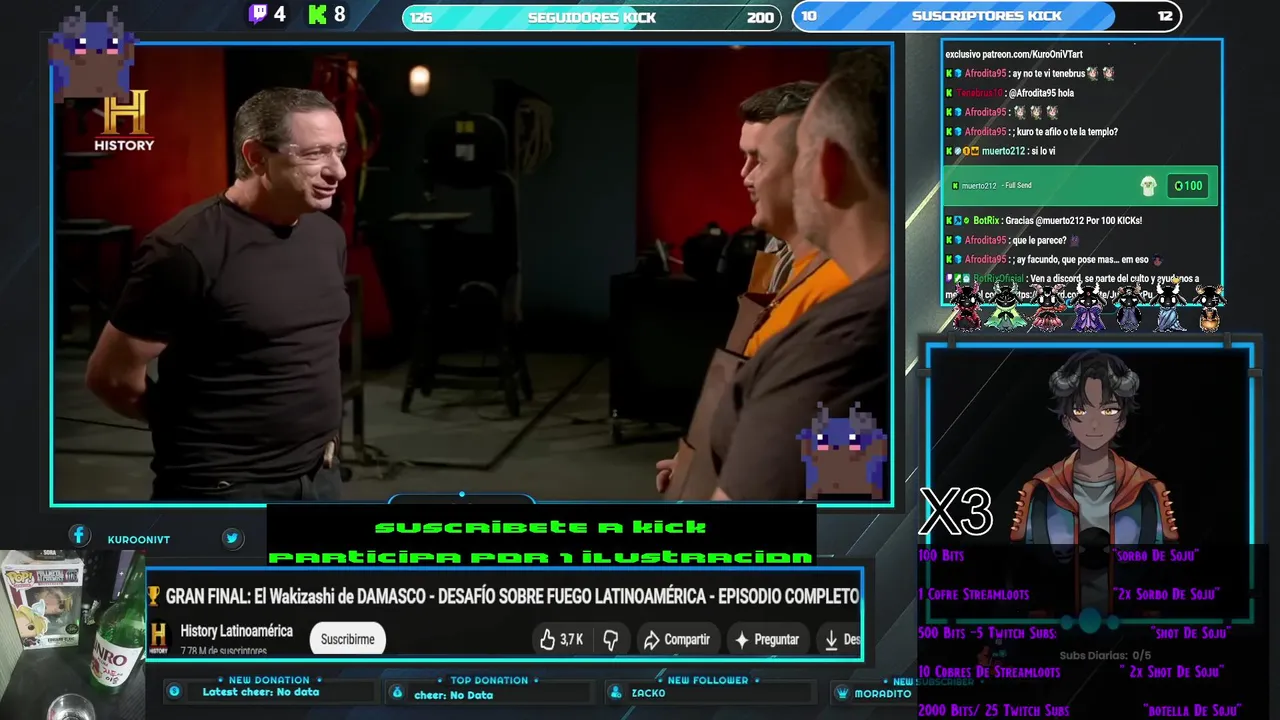Click the Seguidores Kick progress bar
This screenshot has width=1280, height=720.
(x=591, y=17)
